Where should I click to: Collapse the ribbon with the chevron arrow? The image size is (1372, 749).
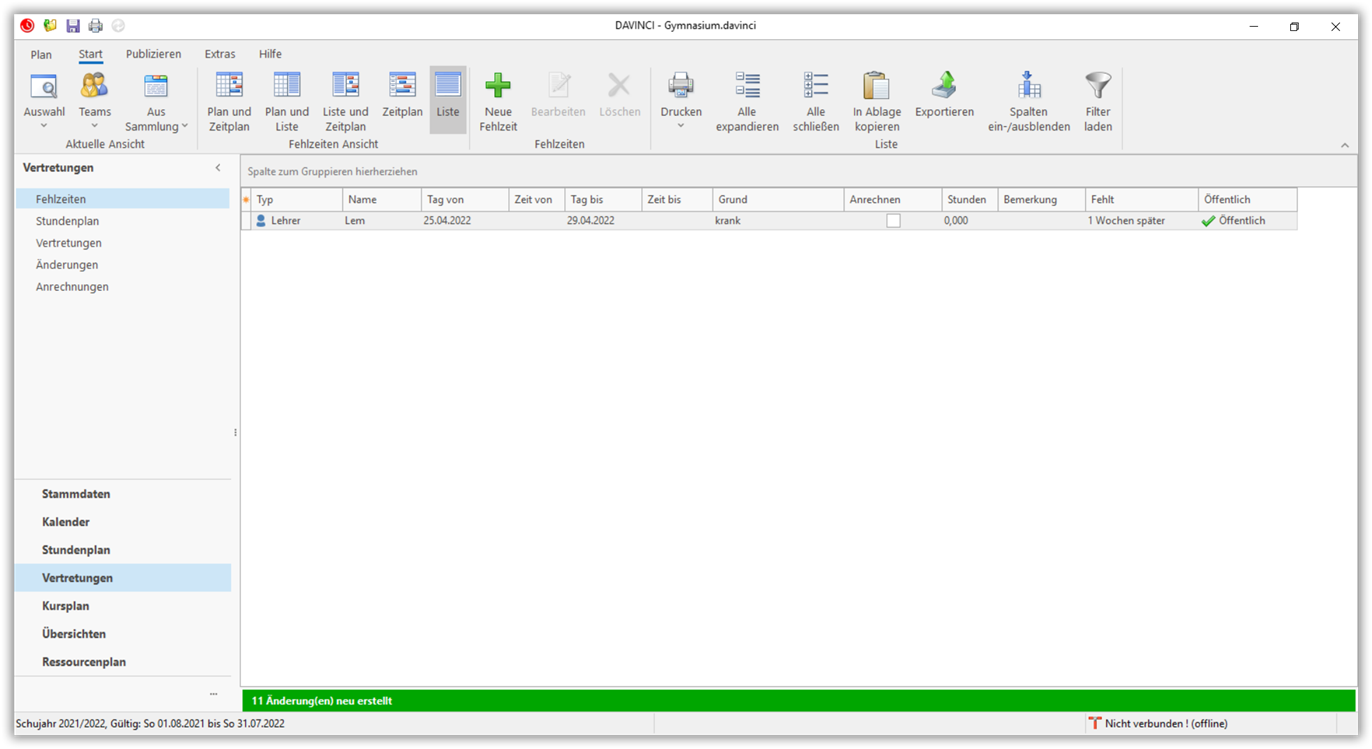click(1345, 146)
